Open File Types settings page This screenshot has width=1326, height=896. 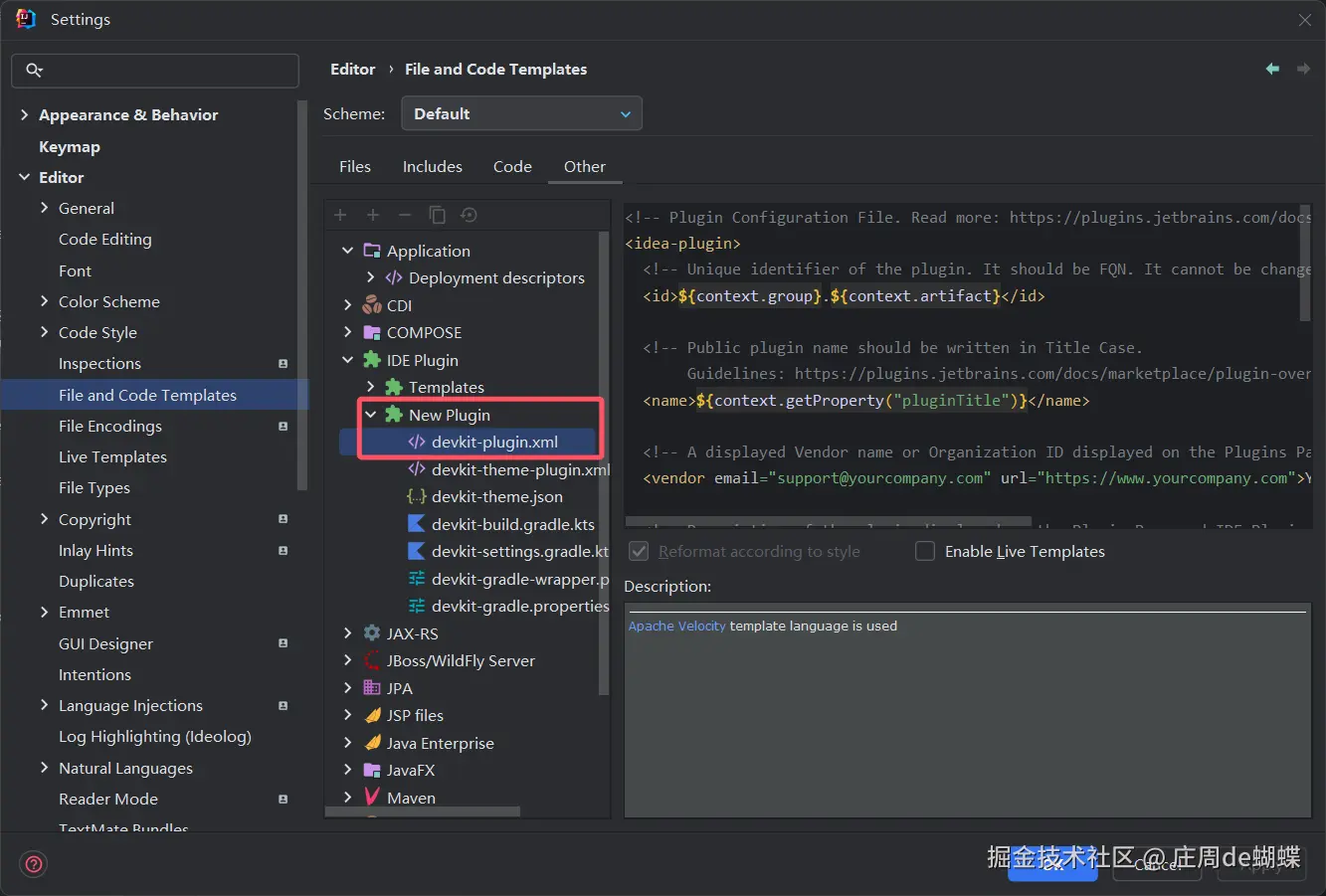[x=95, y=487]
